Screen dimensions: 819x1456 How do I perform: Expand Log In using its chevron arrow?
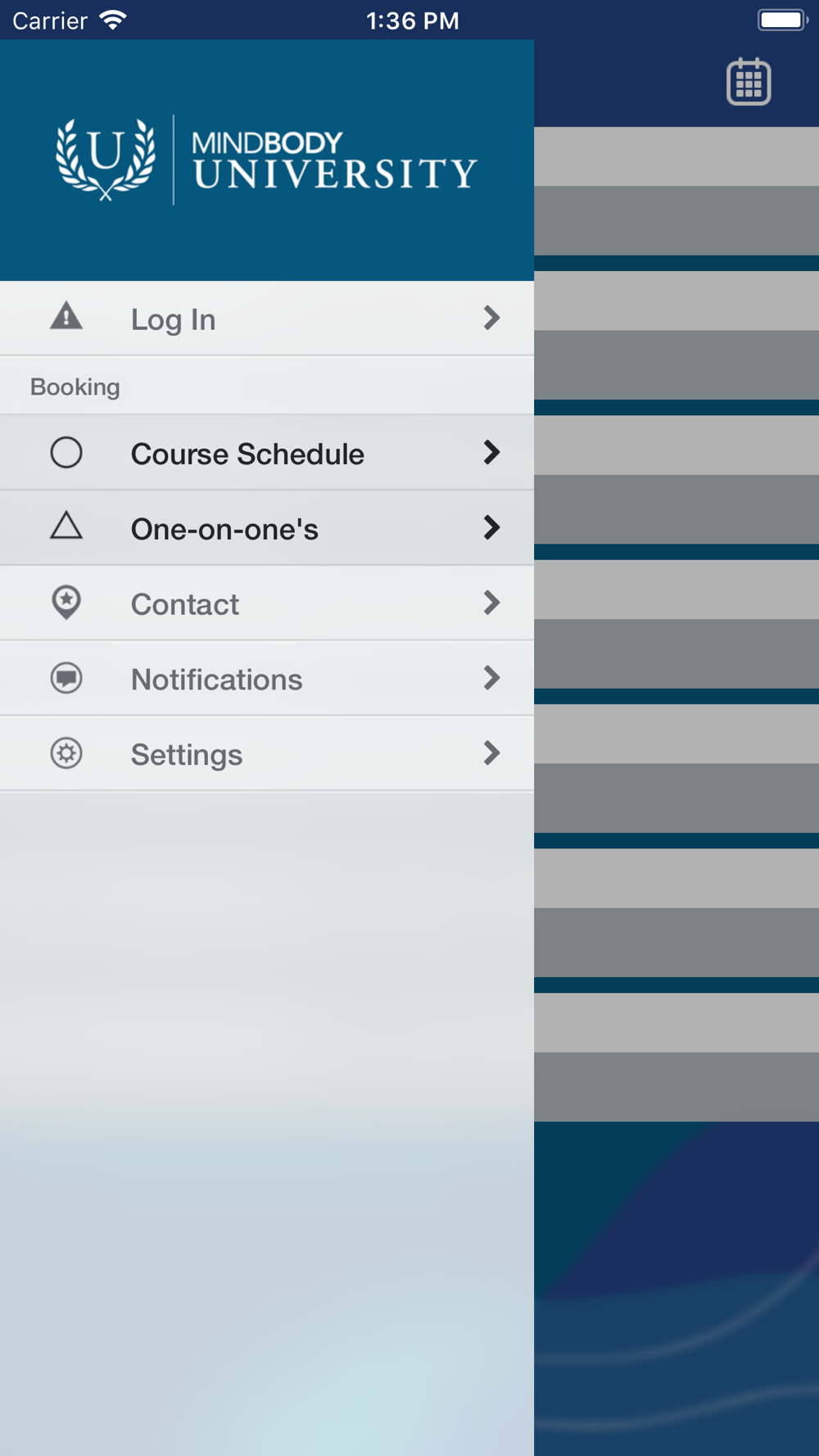[x=491, y=318]
